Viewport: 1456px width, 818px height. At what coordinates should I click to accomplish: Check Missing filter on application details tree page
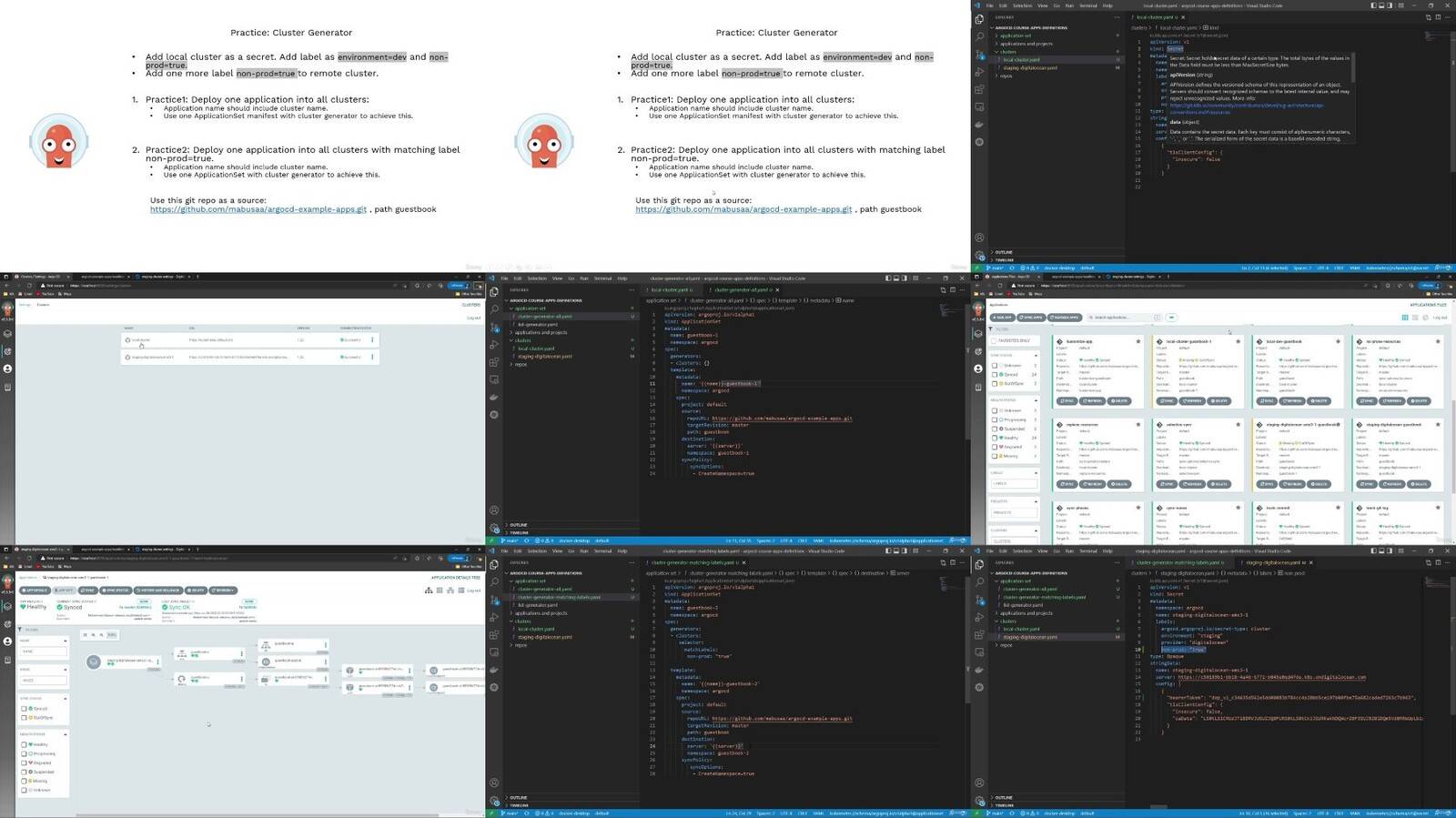[25, 781]
